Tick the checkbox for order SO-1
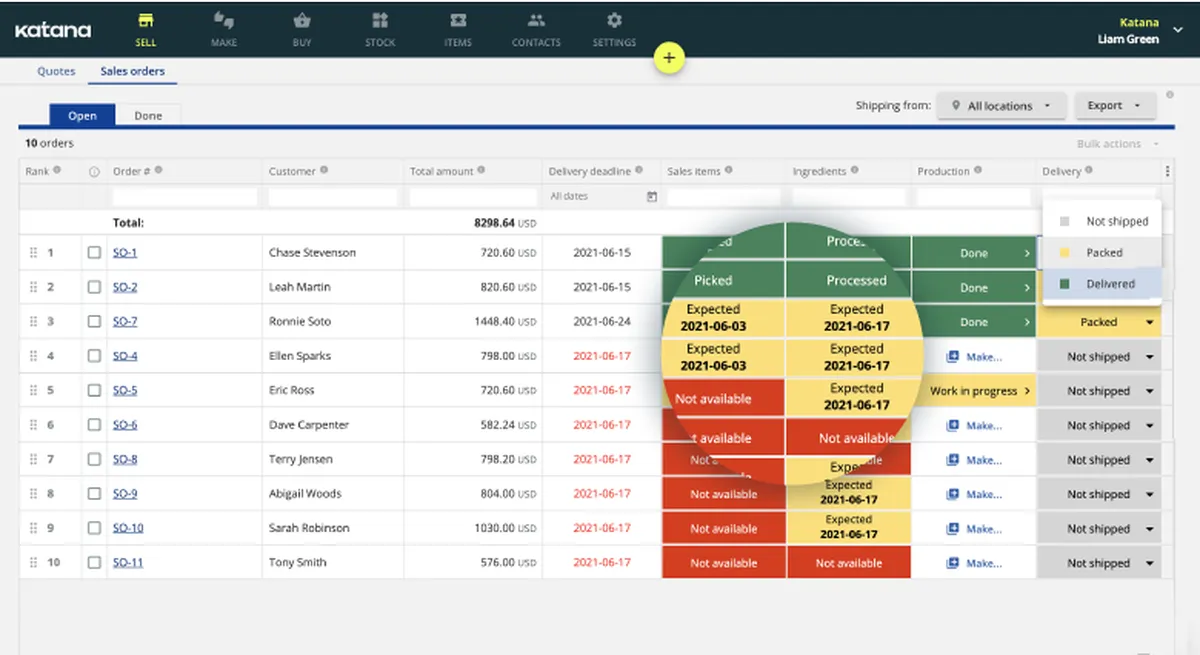The image size is (1200, 655). tap(94, 253)
